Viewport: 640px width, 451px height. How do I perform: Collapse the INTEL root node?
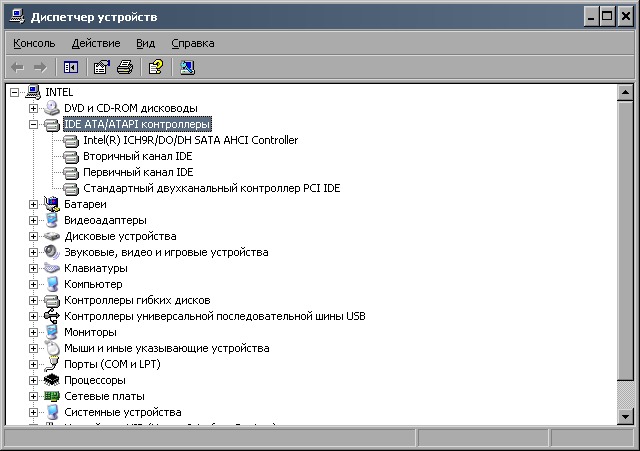(14, 92)
